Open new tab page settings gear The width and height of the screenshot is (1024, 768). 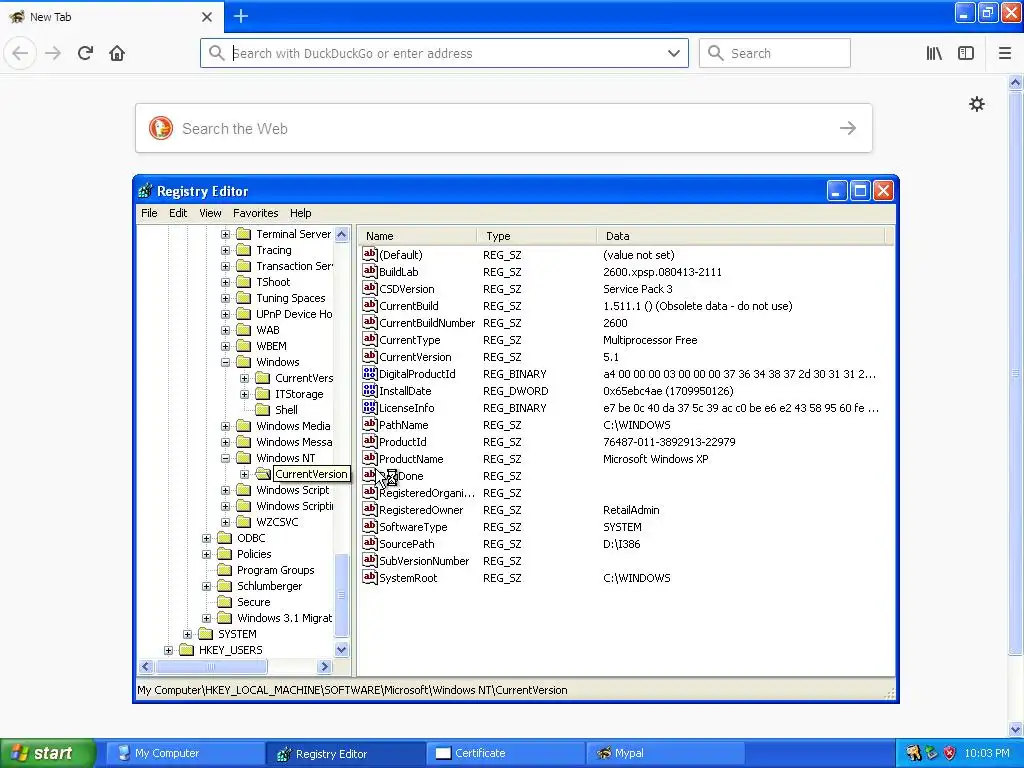click(976, 104)
